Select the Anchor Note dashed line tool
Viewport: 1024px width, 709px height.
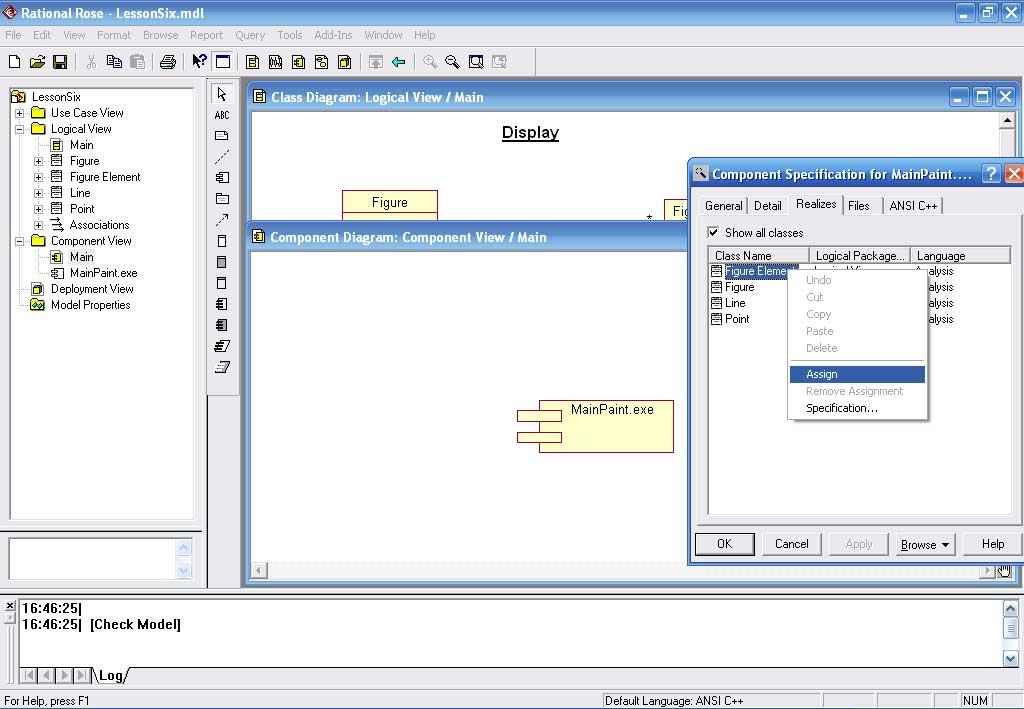coord(222,157)
